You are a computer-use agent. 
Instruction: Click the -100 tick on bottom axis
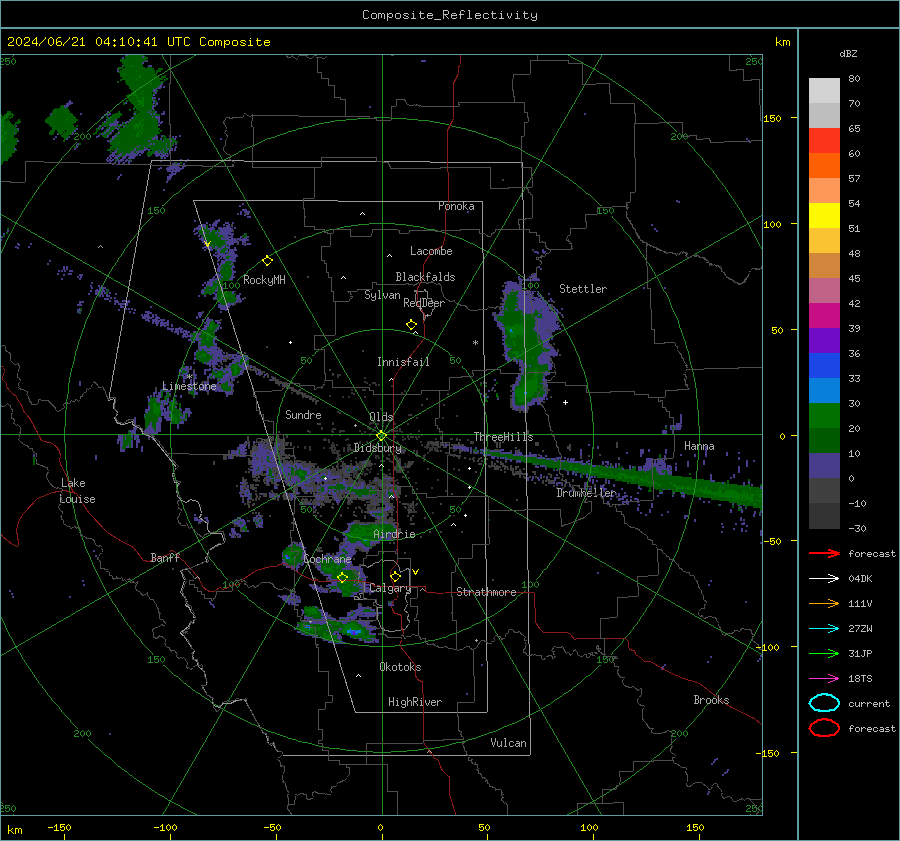165,827
